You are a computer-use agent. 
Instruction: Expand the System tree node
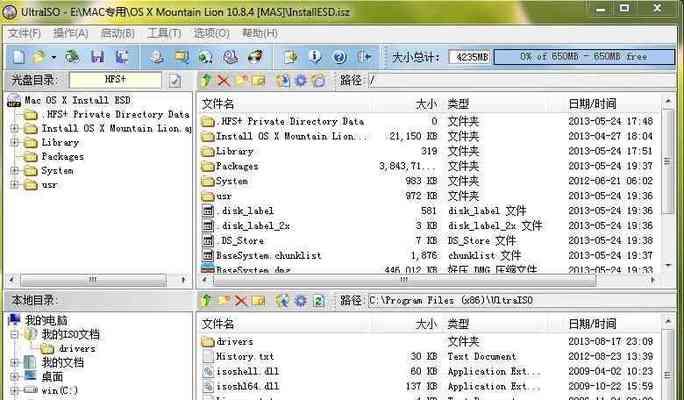(x=14, y=171)
